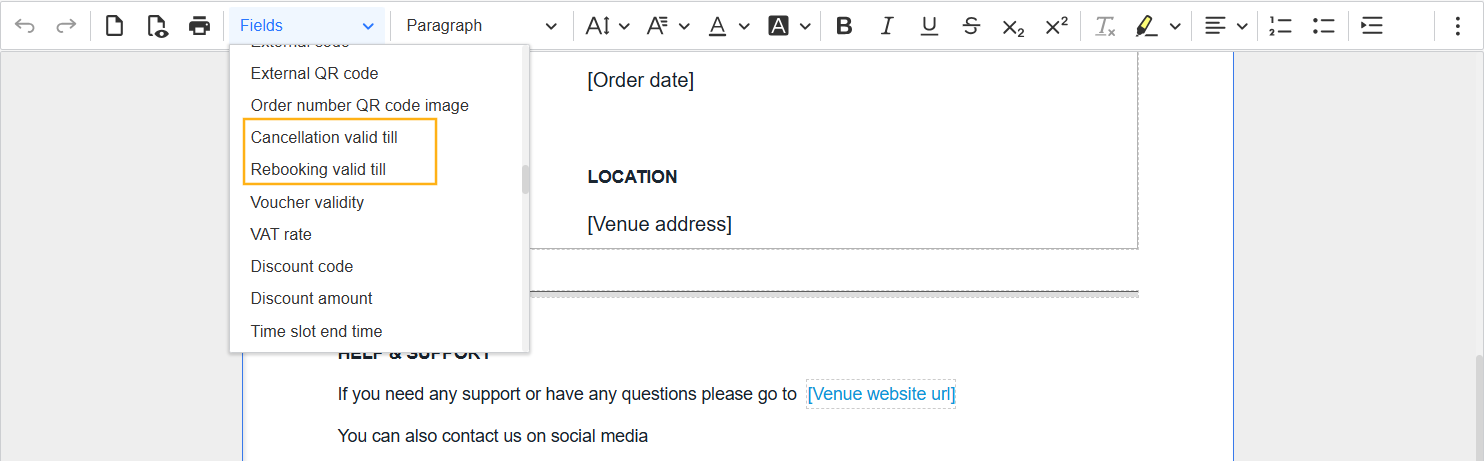Open the more toolbar options menu
The height and width of the screenshot is (461, 1484).
pyautogui.click(x=1457, y=26)
